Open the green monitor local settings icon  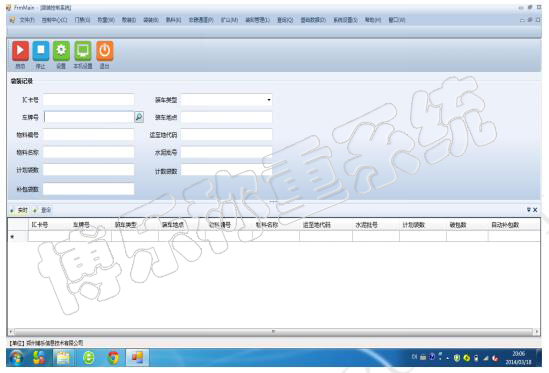pos(83,51)
